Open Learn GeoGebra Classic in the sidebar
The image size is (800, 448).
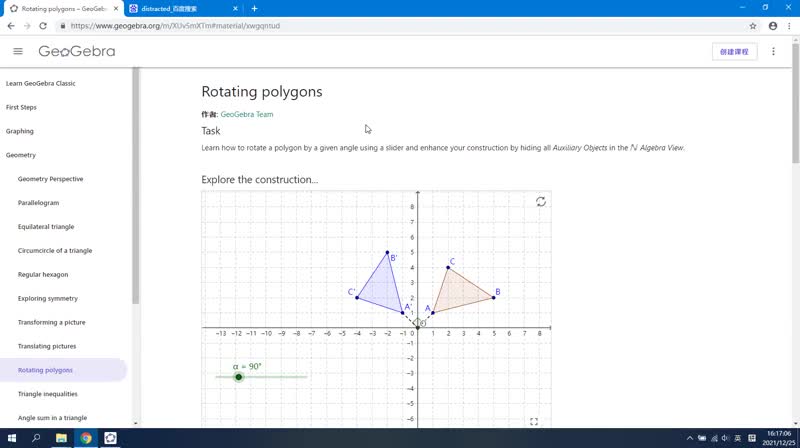coord(41,83)
